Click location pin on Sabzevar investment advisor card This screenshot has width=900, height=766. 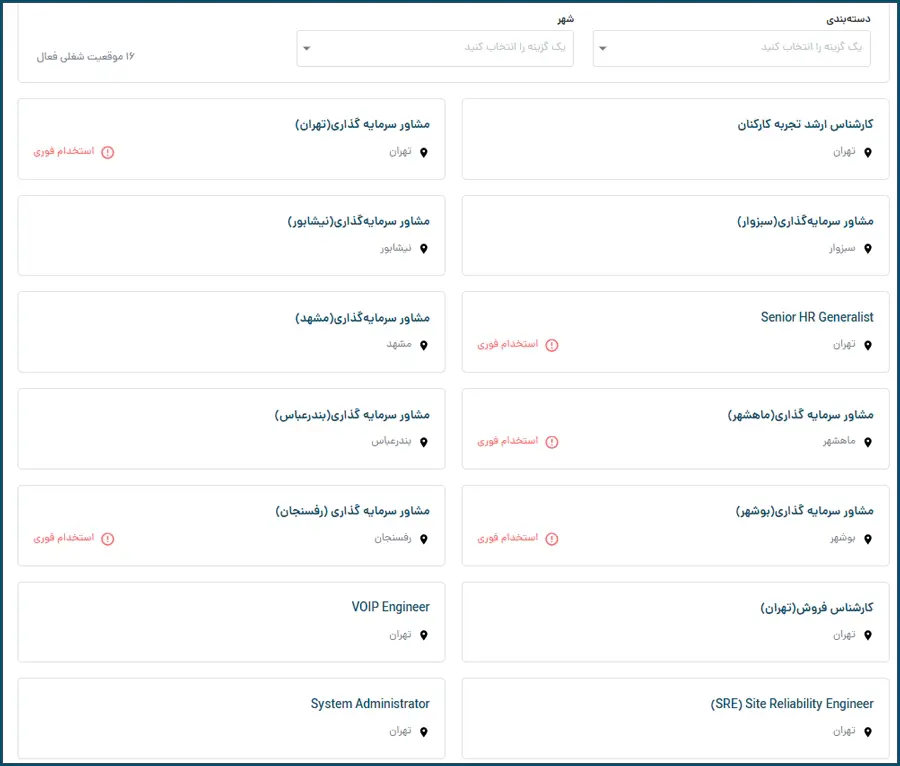(868, 248)
